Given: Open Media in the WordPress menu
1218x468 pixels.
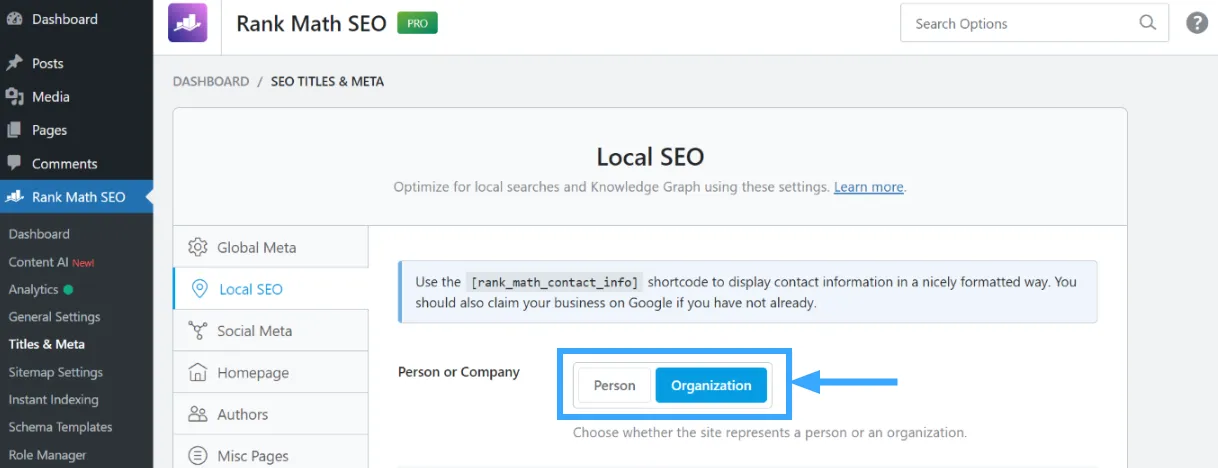Looking at the screenshot, I should (x=76, y=97).
